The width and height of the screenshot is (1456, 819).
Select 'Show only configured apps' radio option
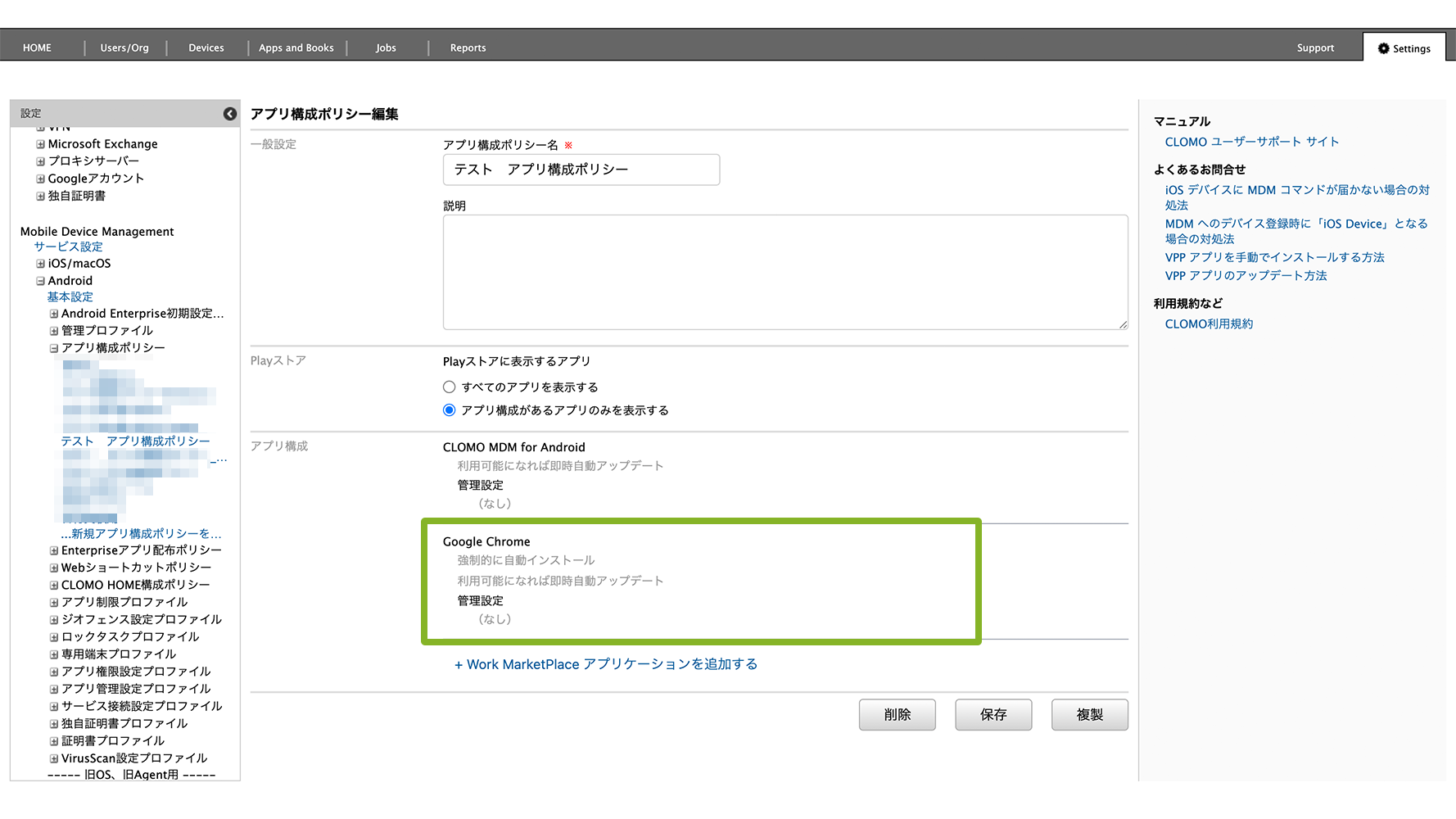(449, 410)
